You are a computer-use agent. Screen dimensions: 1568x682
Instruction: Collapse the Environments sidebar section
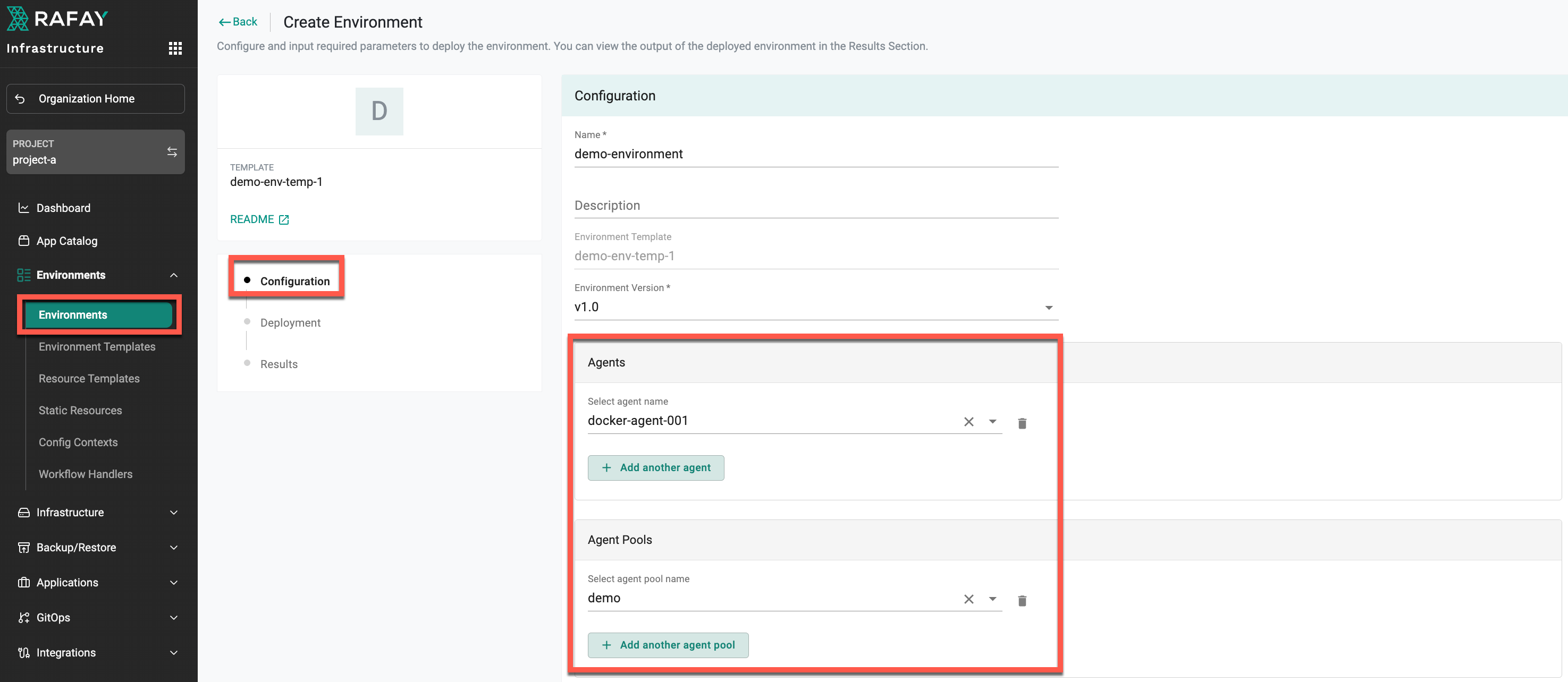click(173, 275)
